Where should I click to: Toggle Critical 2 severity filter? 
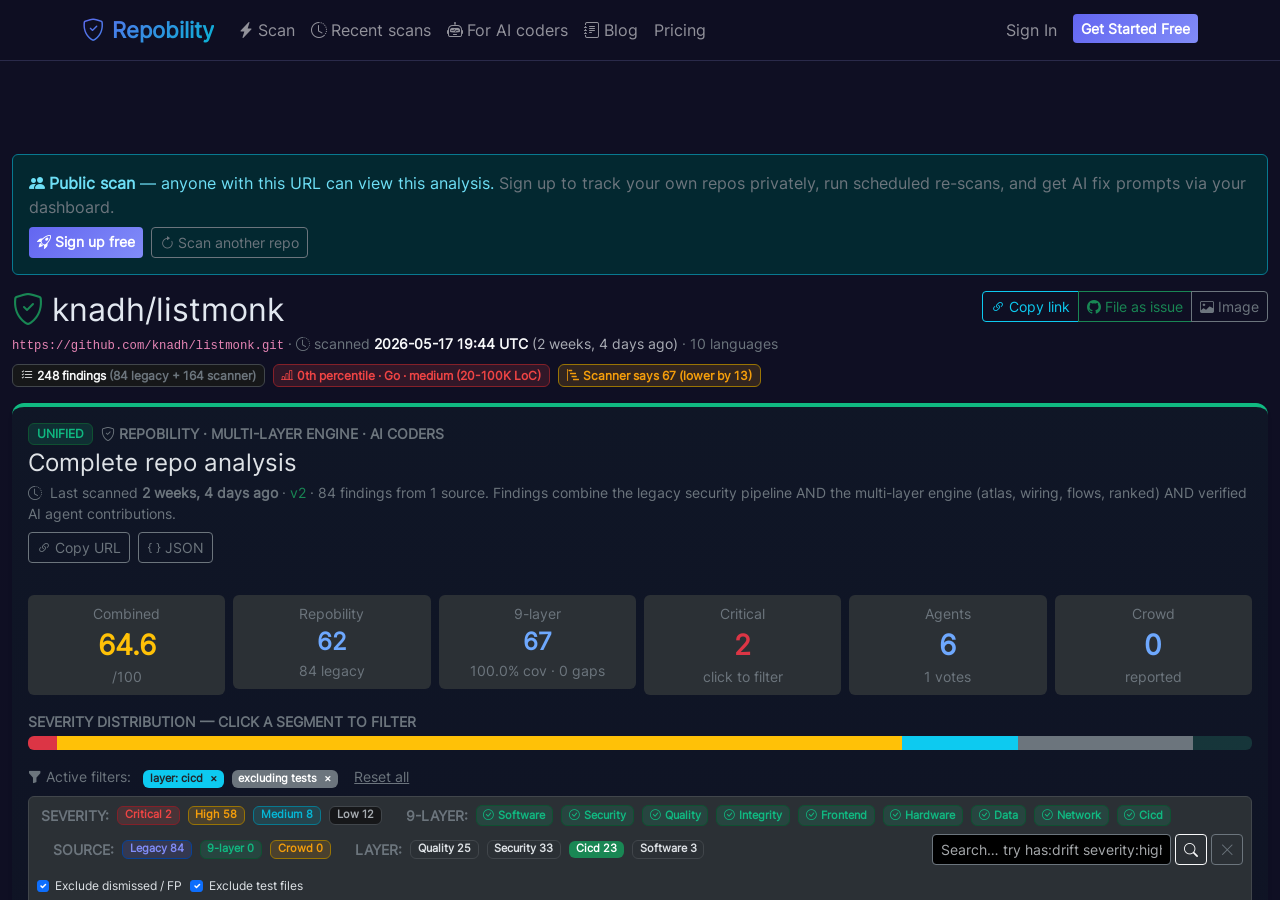[x=148, y=815]
